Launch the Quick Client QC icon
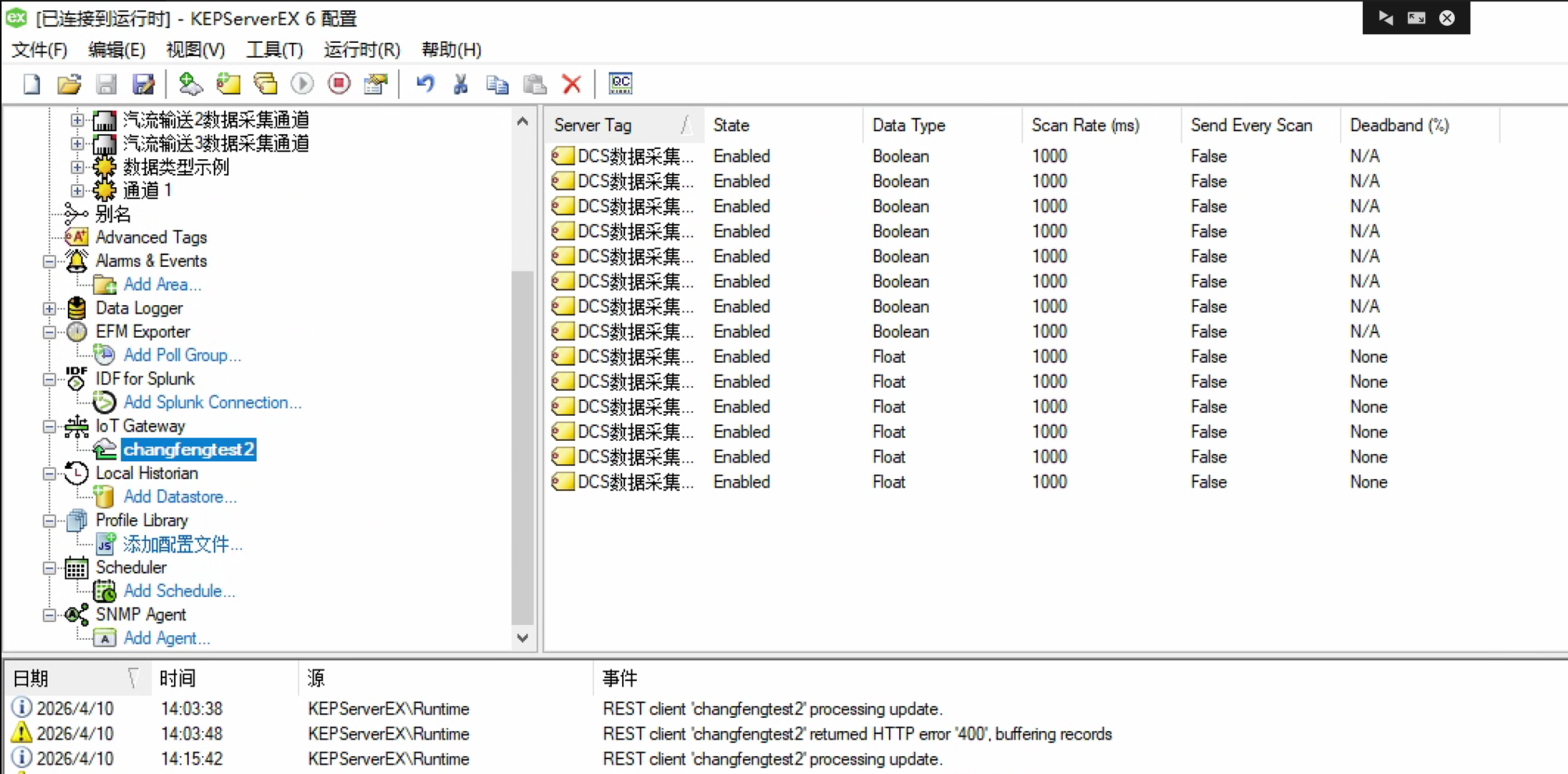This screenshot has width=1568, height=774. (620, 83)
